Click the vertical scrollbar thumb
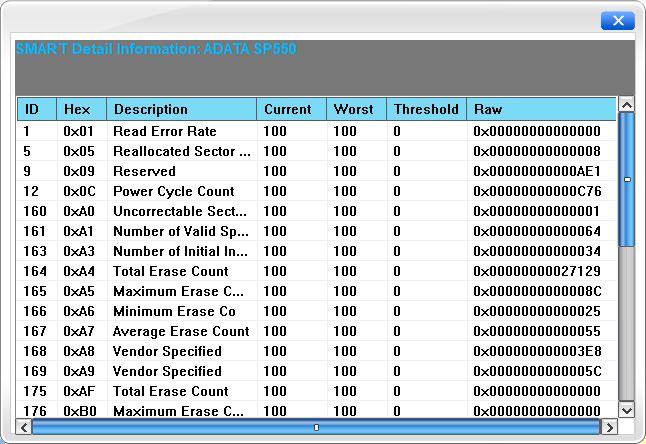 (627, 179)
